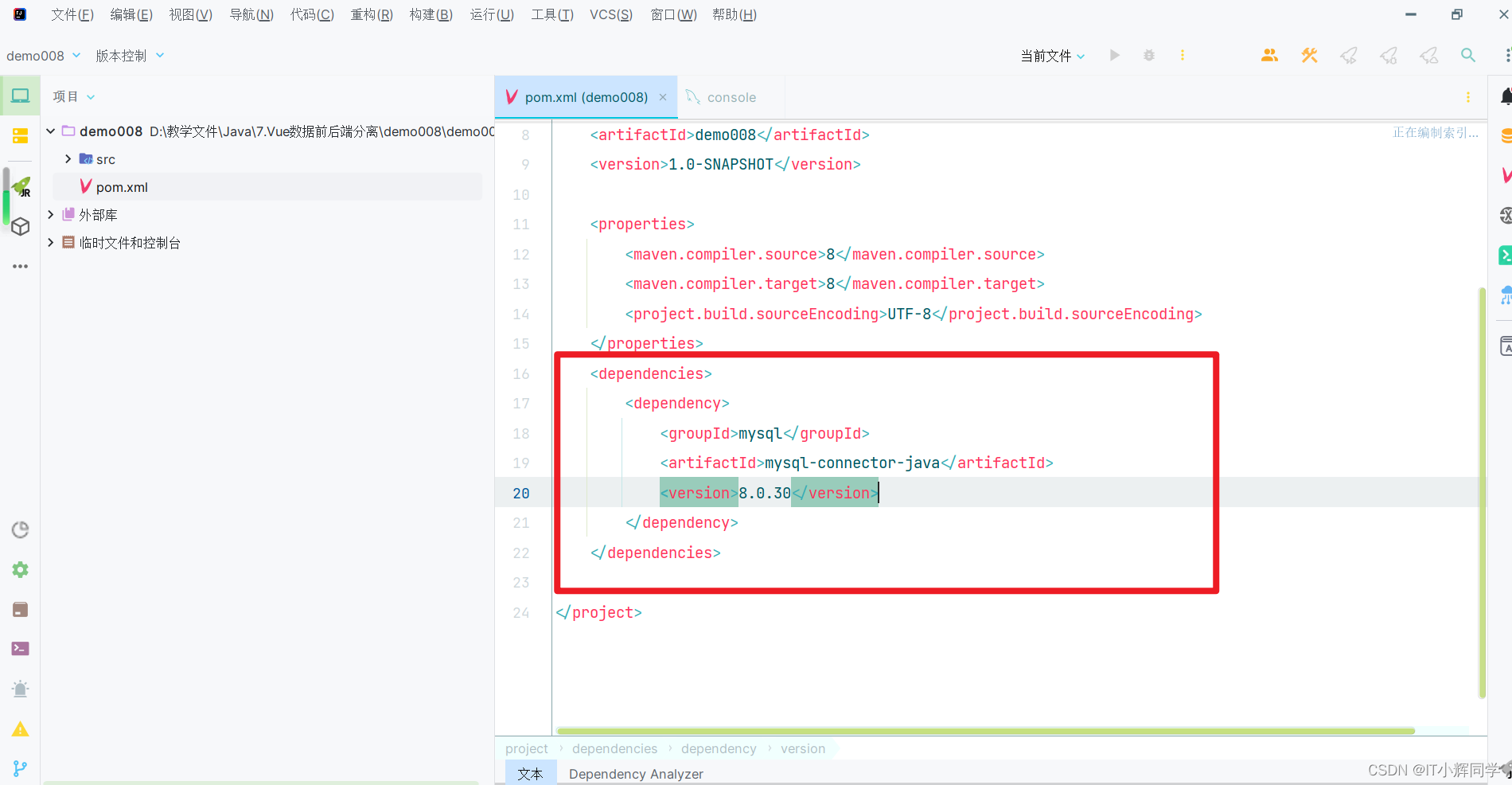Click the Debug bug icon in toolbar

(x=1149, y=56)
